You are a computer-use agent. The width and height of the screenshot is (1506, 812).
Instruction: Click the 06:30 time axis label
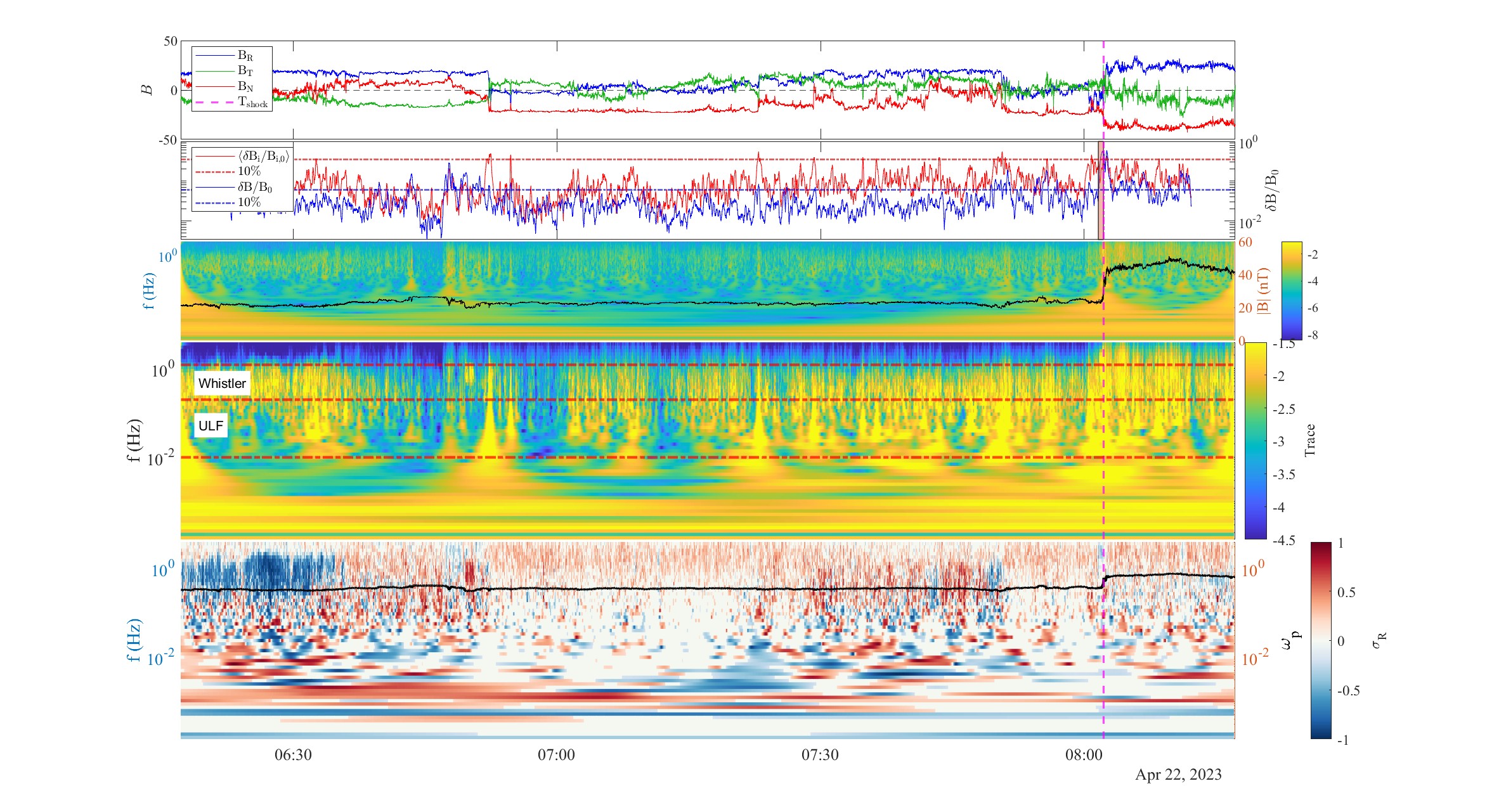[x=293, y=755]
